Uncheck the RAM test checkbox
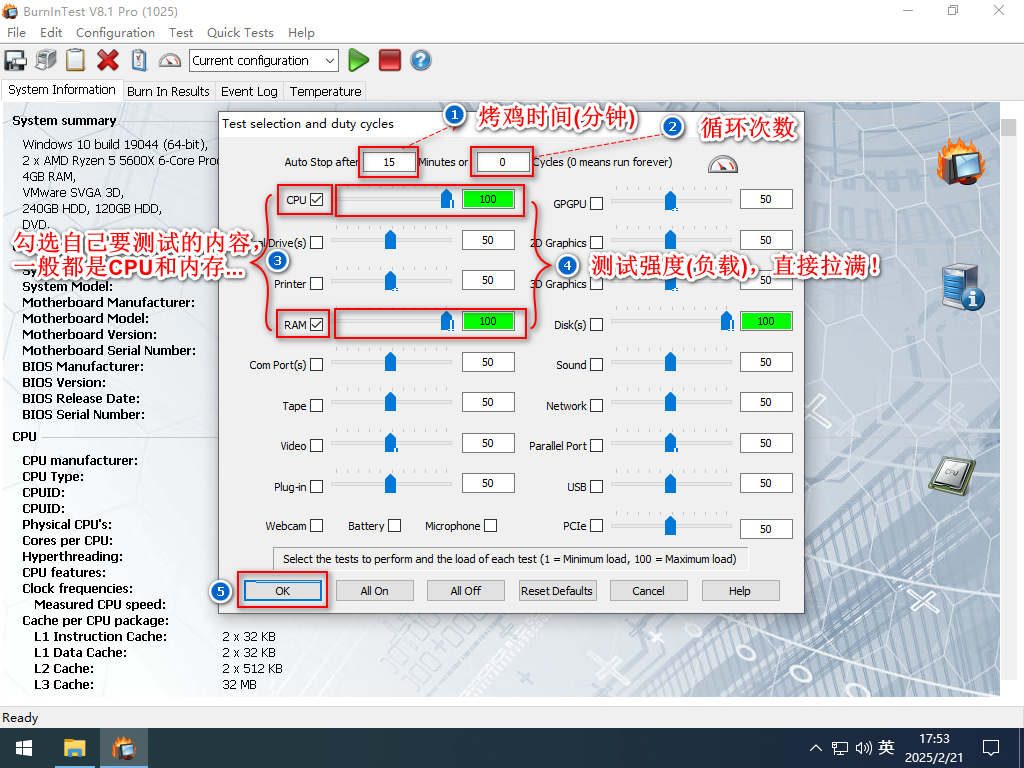 (317, 324)
